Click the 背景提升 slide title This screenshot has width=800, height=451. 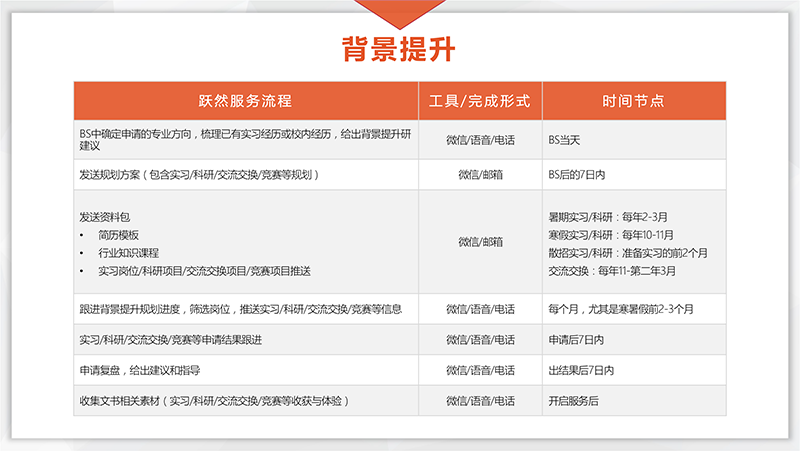[x=399, y=49]
